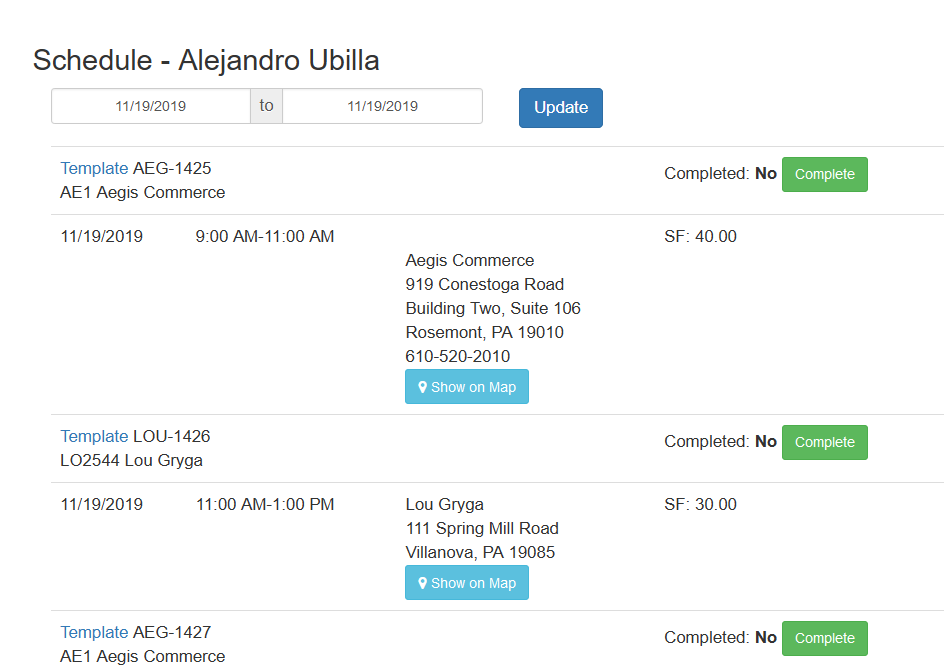
Task: Click the phone number 610-520-2010
Action: coord(457,356)
